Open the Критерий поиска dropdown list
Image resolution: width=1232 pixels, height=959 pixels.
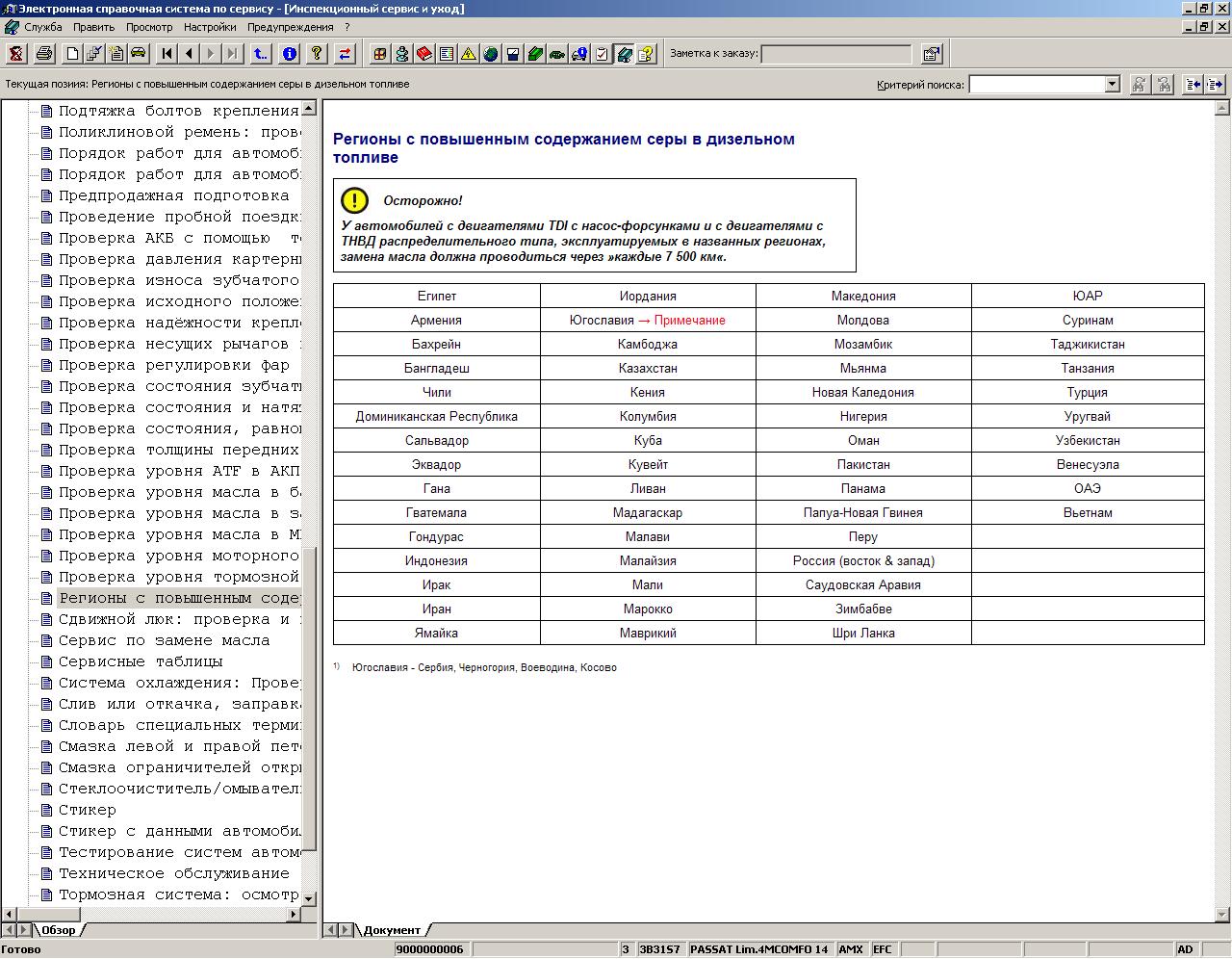(1112, 85)
